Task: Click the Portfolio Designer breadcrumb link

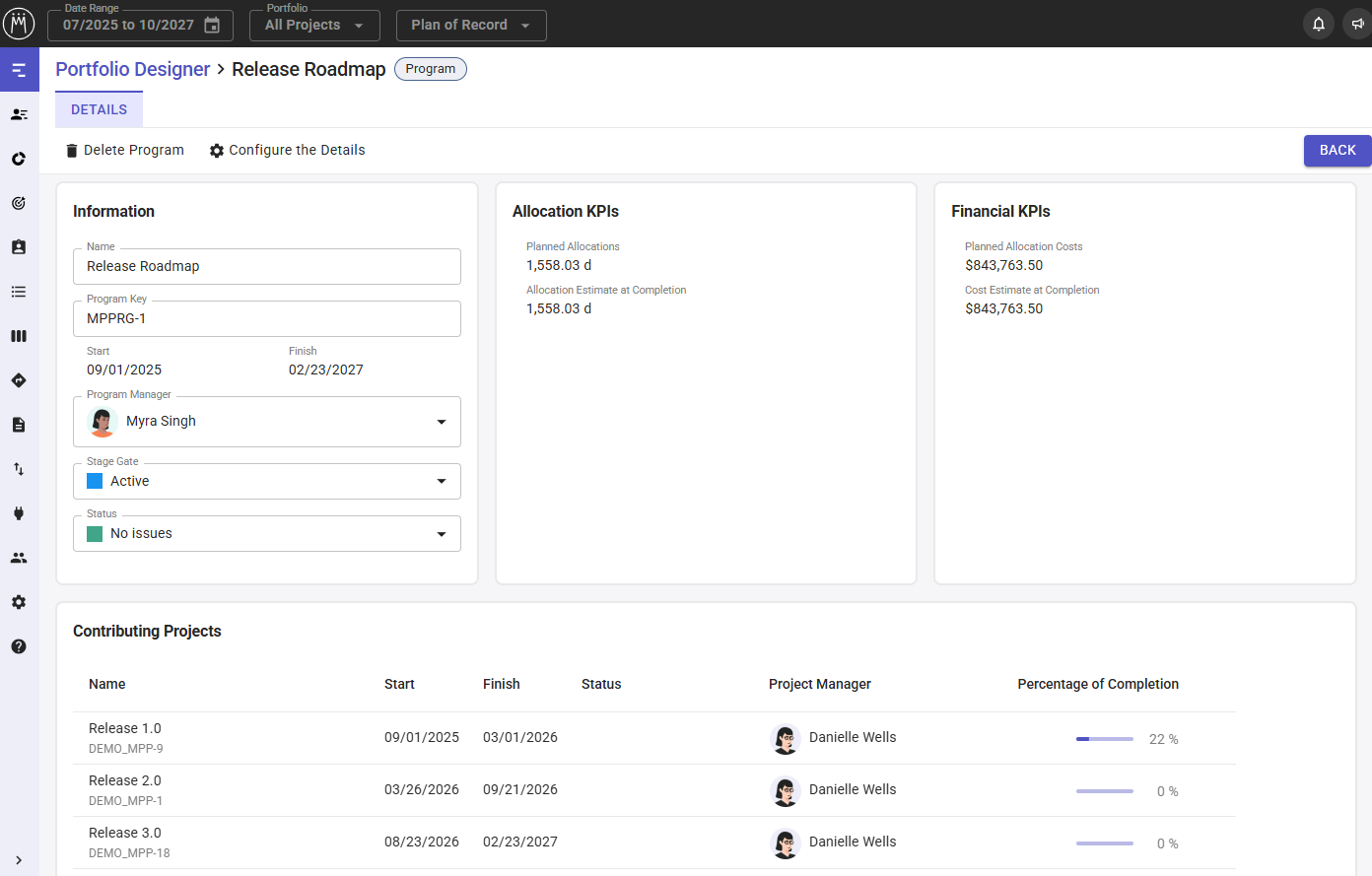Action: tap(132, 69)
